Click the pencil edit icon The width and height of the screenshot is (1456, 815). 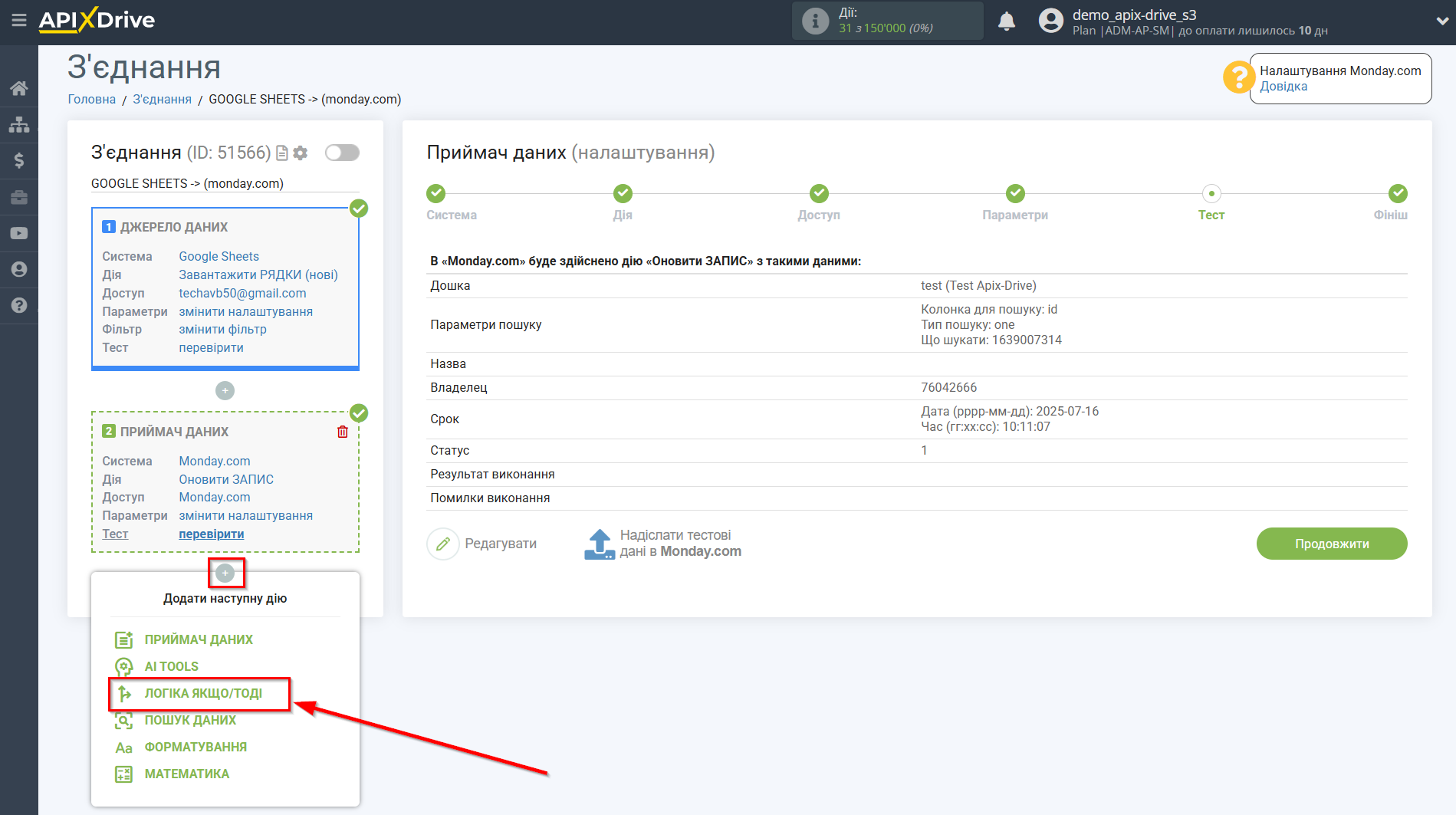pyautogui.click(x=442, y=544)
